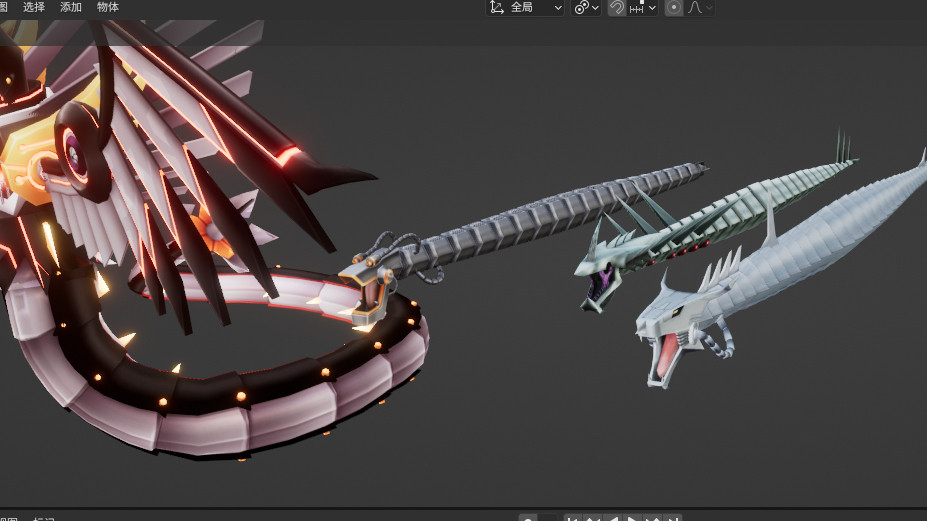Jump to the previous keyframe

[x=592, y=519]
